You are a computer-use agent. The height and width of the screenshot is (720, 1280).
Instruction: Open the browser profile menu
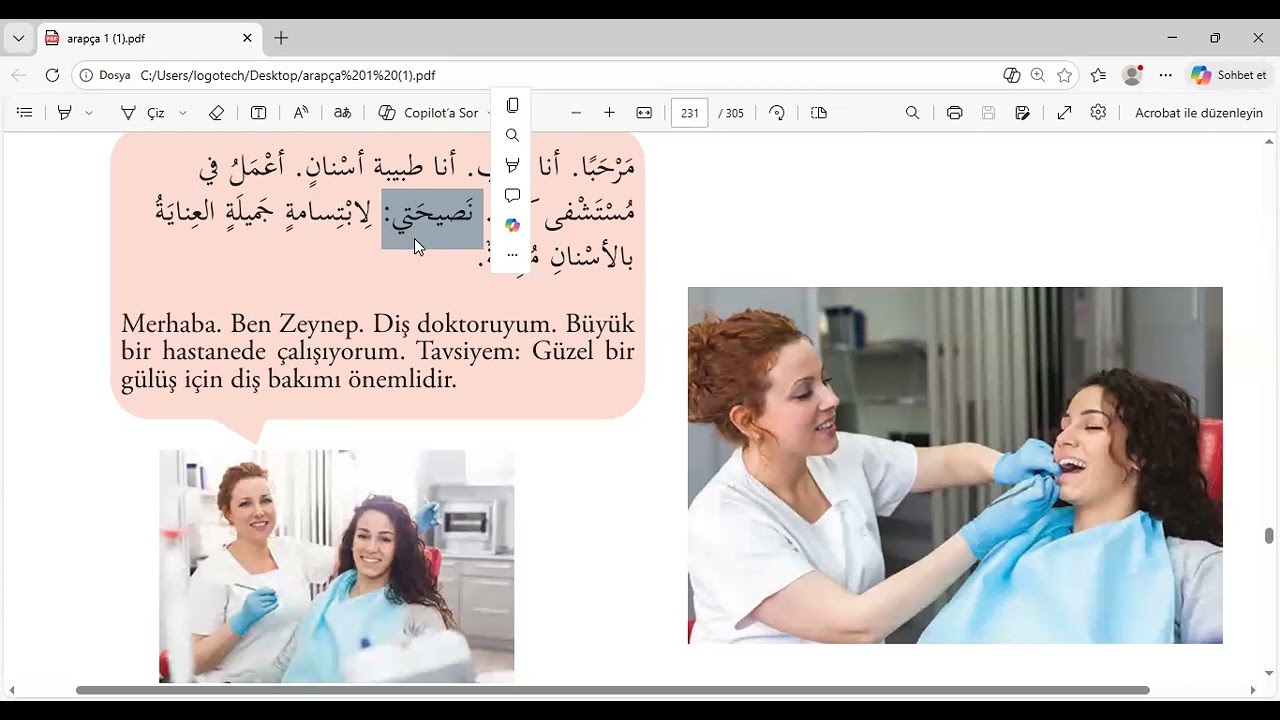tap(1132, 75)
